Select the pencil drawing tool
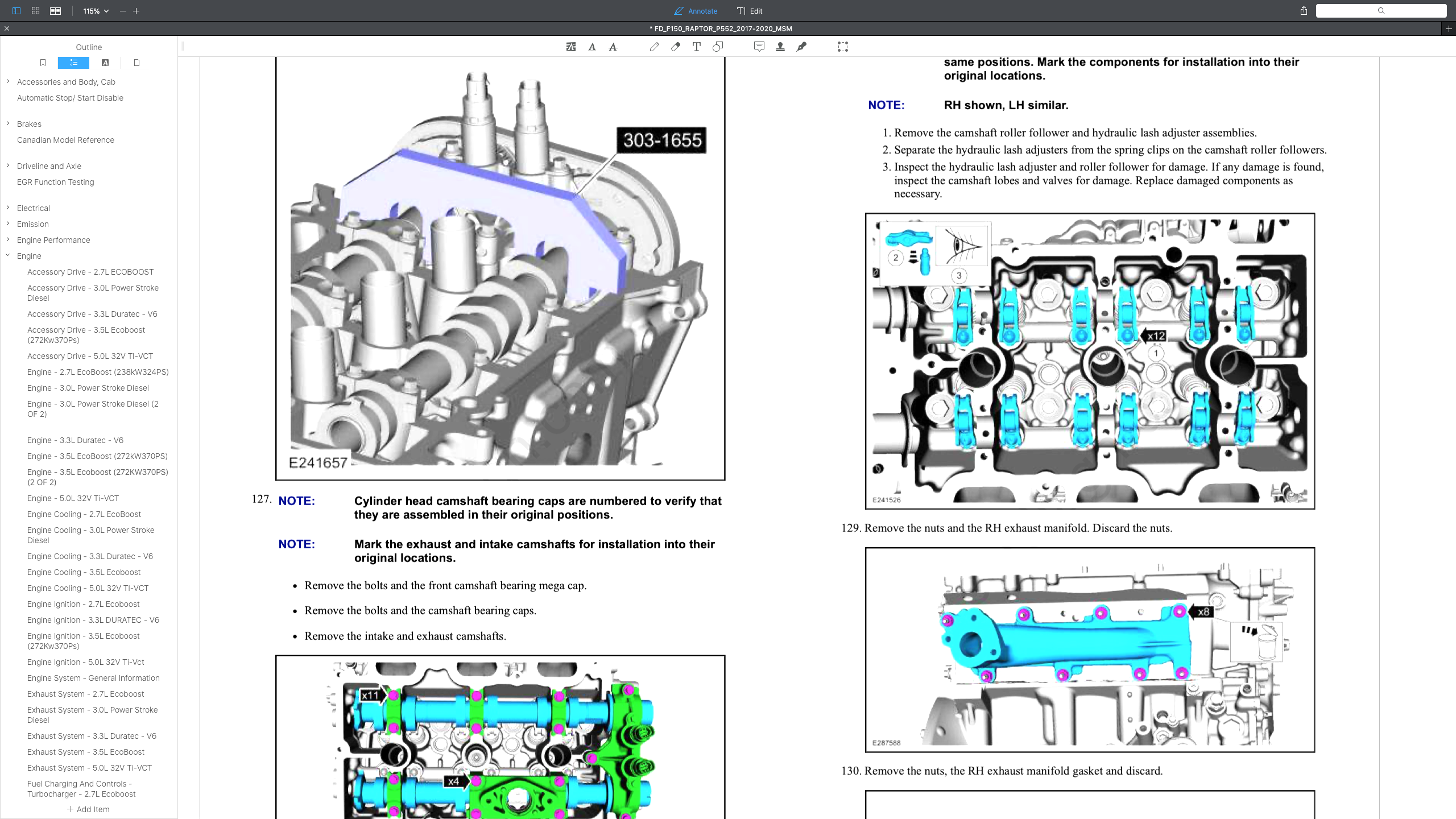 point(655,47)
